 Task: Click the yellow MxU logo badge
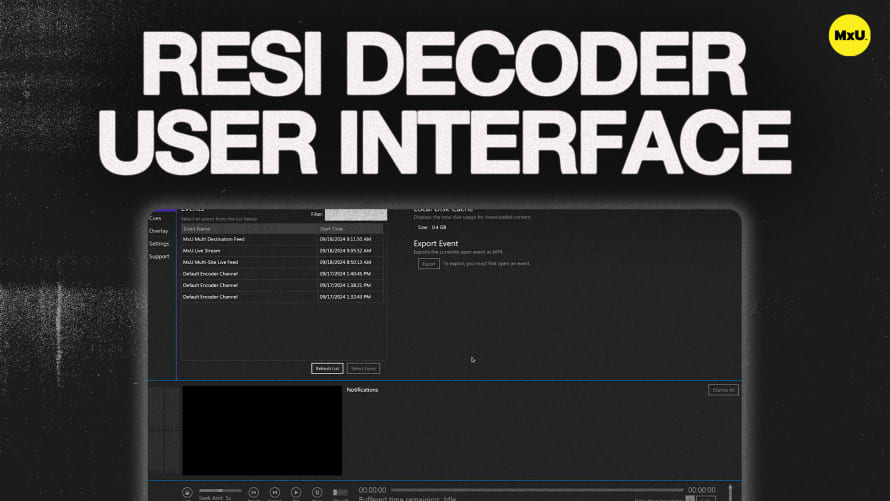[849, 35]
